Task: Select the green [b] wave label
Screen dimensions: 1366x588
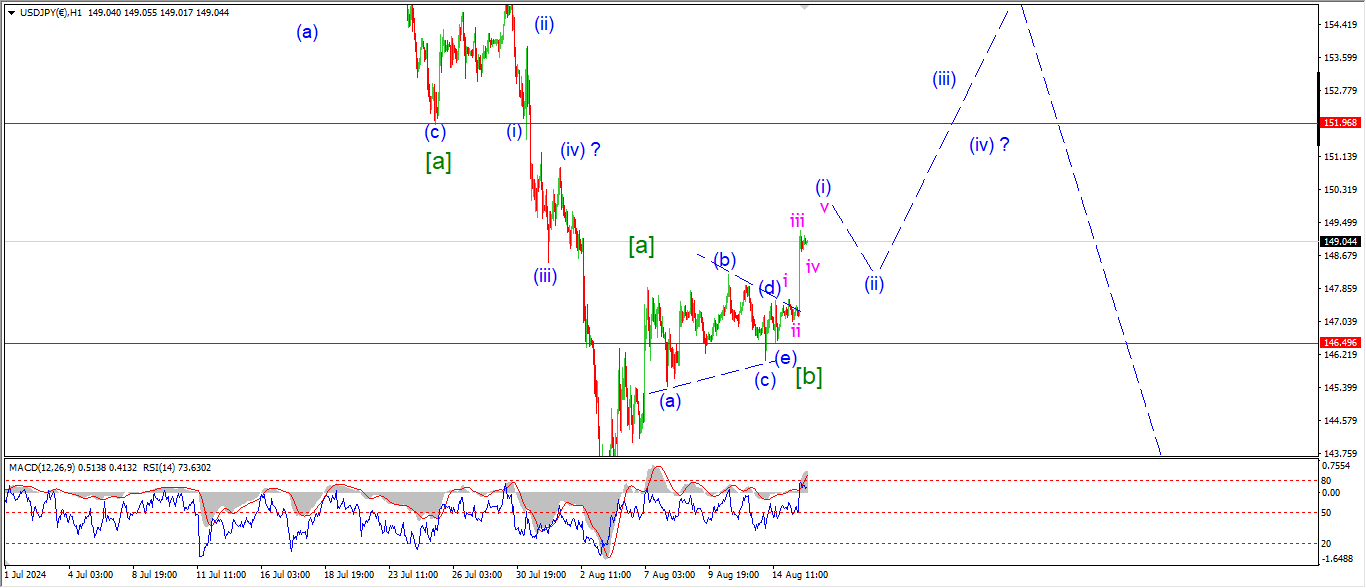Action: 809,377
